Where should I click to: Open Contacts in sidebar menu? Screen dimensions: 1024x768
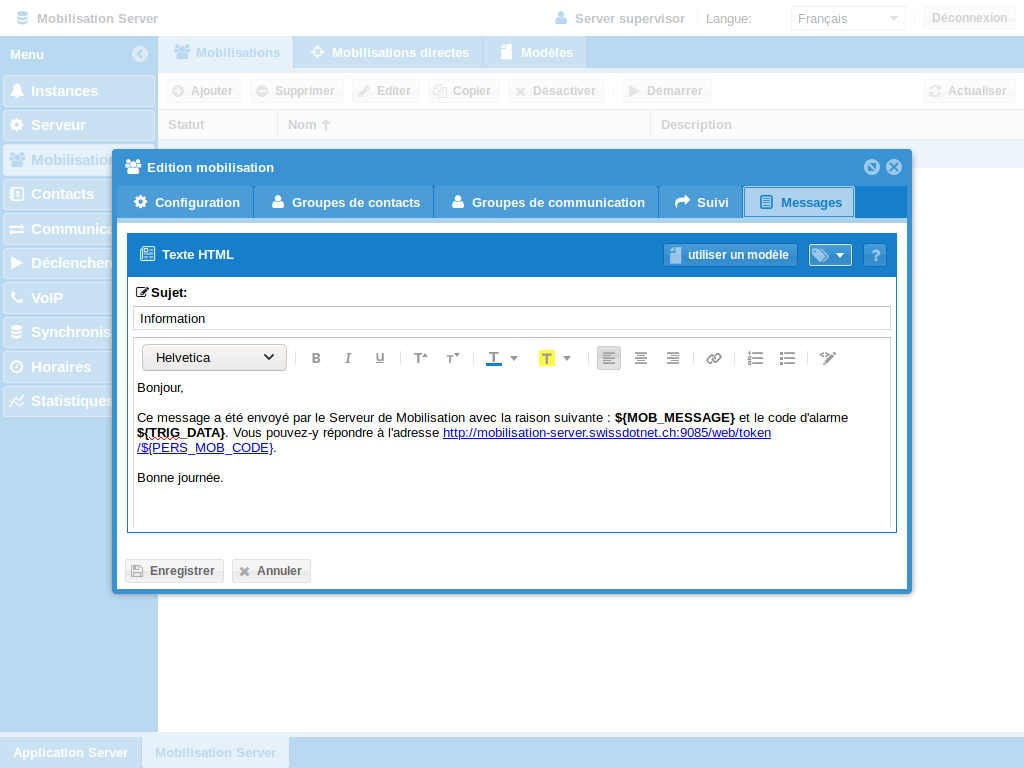[58, 194]
